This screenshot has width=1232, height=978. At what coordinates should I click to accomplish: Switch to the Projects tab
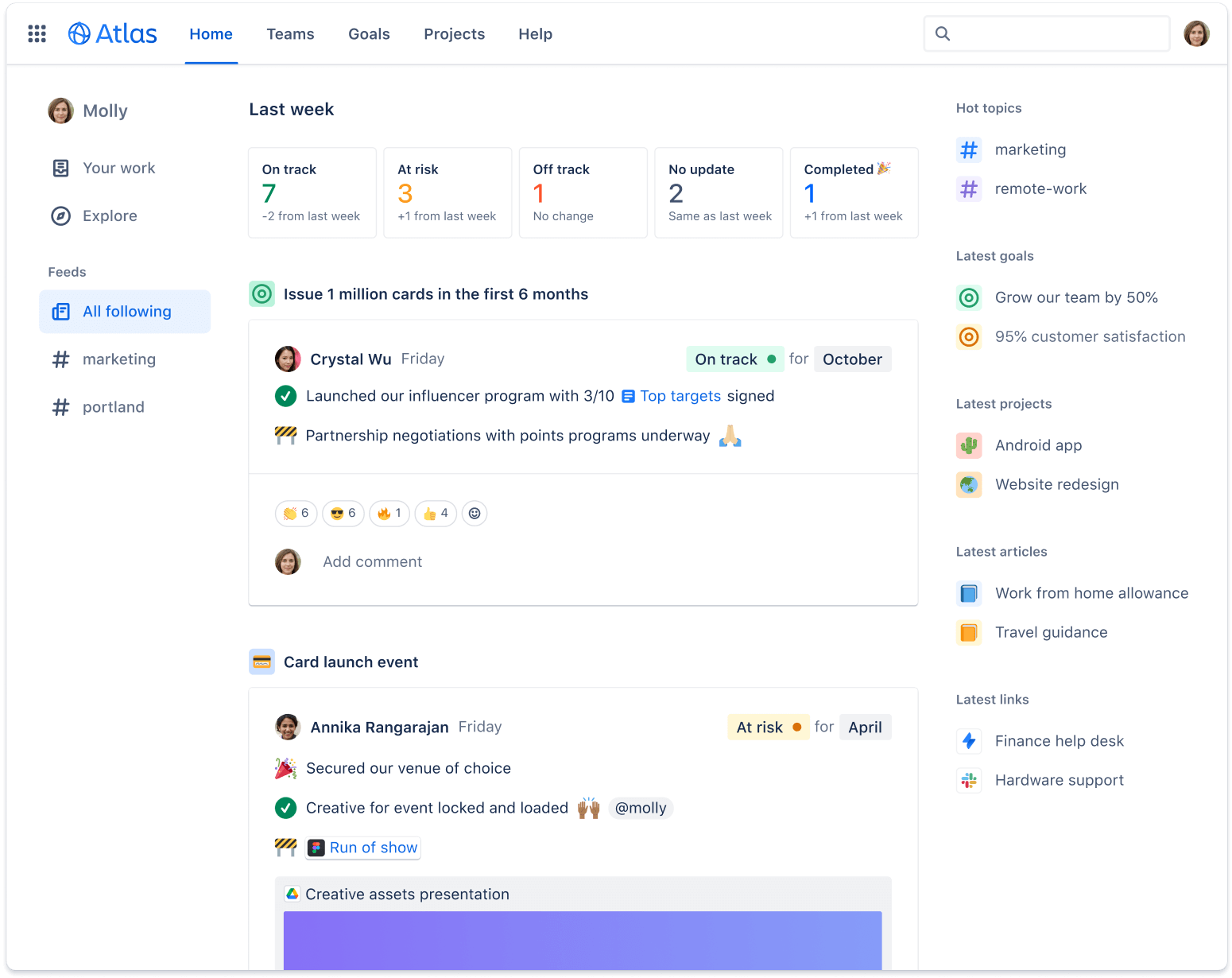[x=454, y=34]
